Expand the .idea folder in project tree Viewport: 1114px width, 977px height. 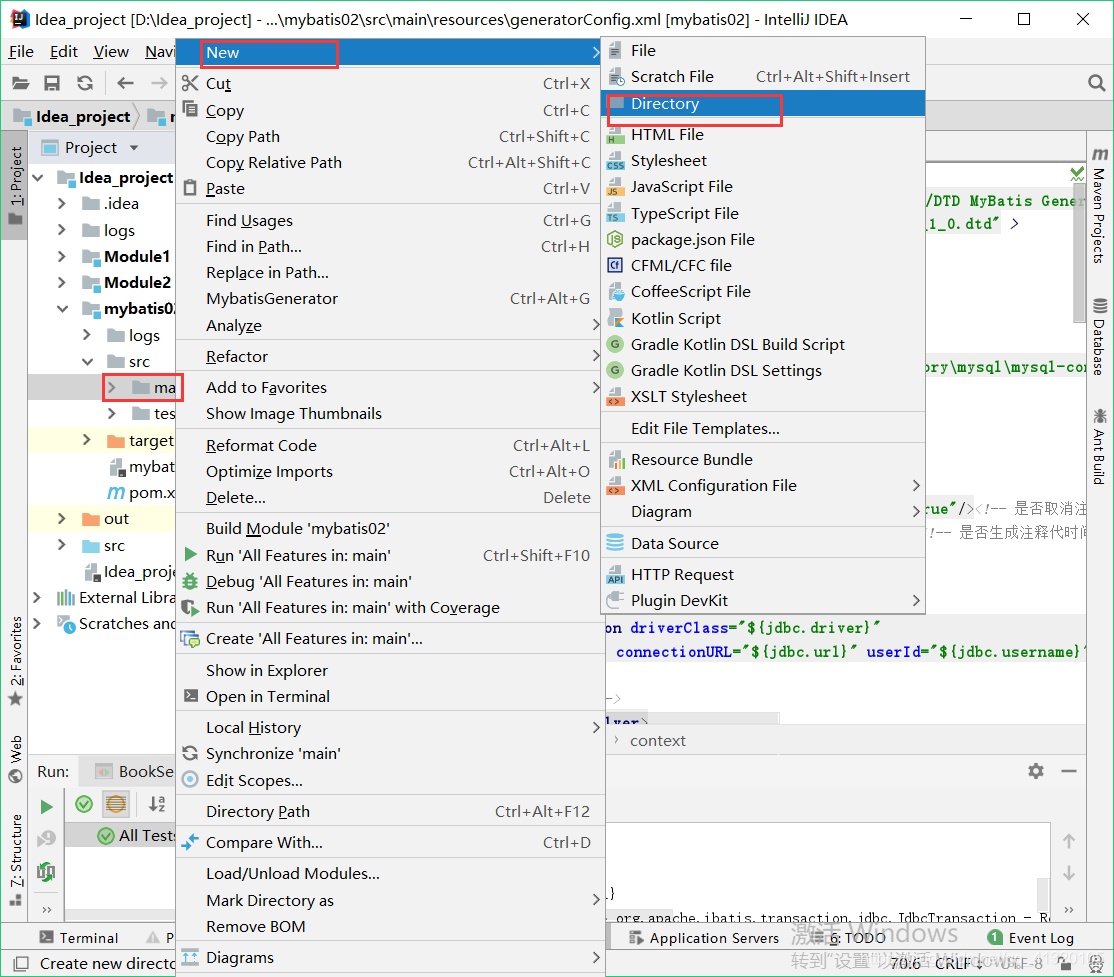[62, 204]
